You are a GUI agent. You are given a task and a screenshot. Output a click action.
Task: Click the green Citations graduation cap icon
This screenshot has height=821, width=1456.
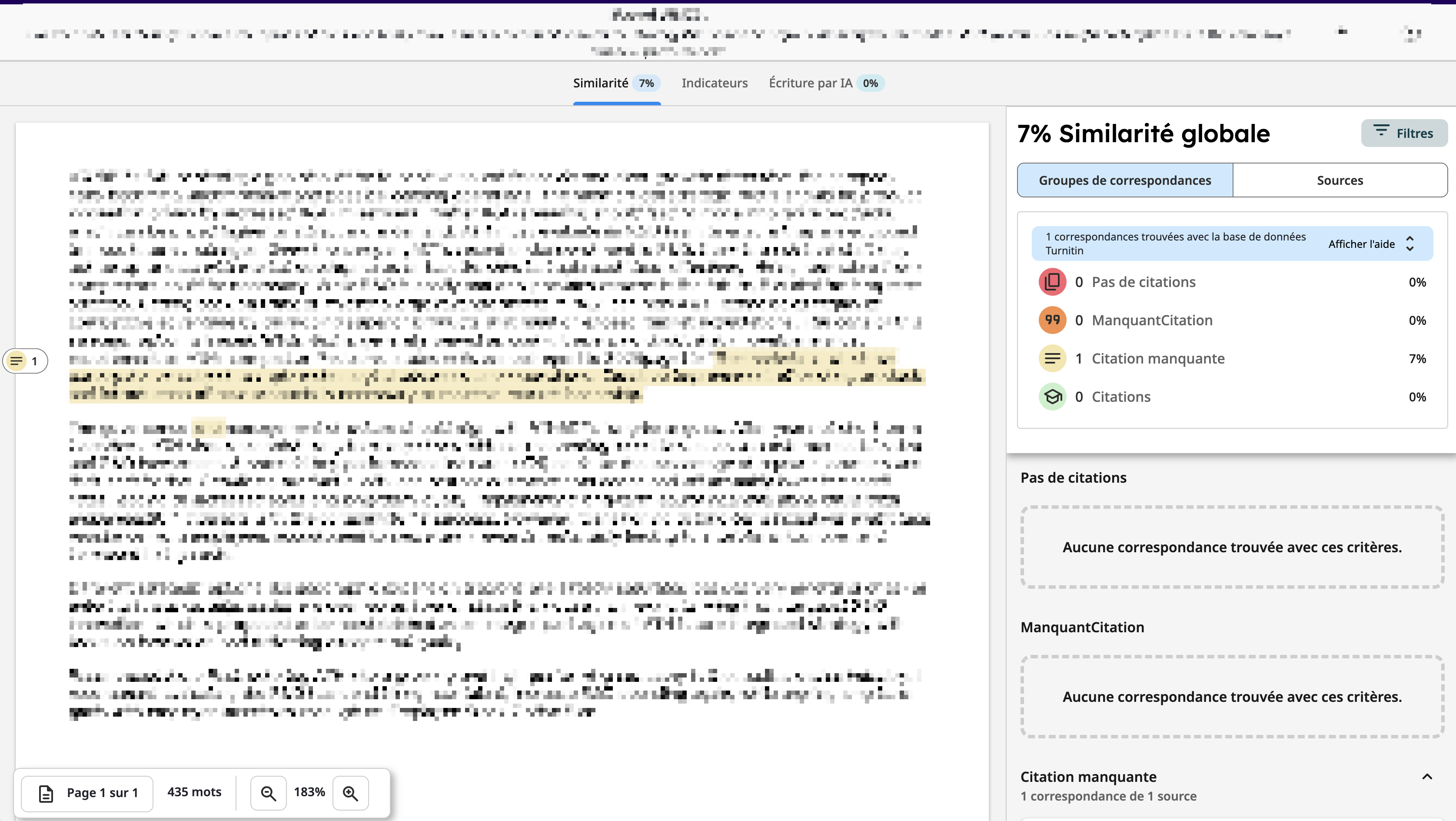[x=1052, y=397]
